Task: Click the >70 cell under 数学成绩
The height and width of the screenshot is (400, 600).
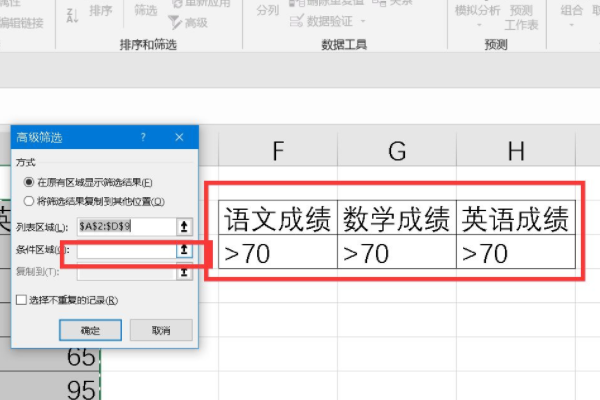Action: (x=397, y=251)
